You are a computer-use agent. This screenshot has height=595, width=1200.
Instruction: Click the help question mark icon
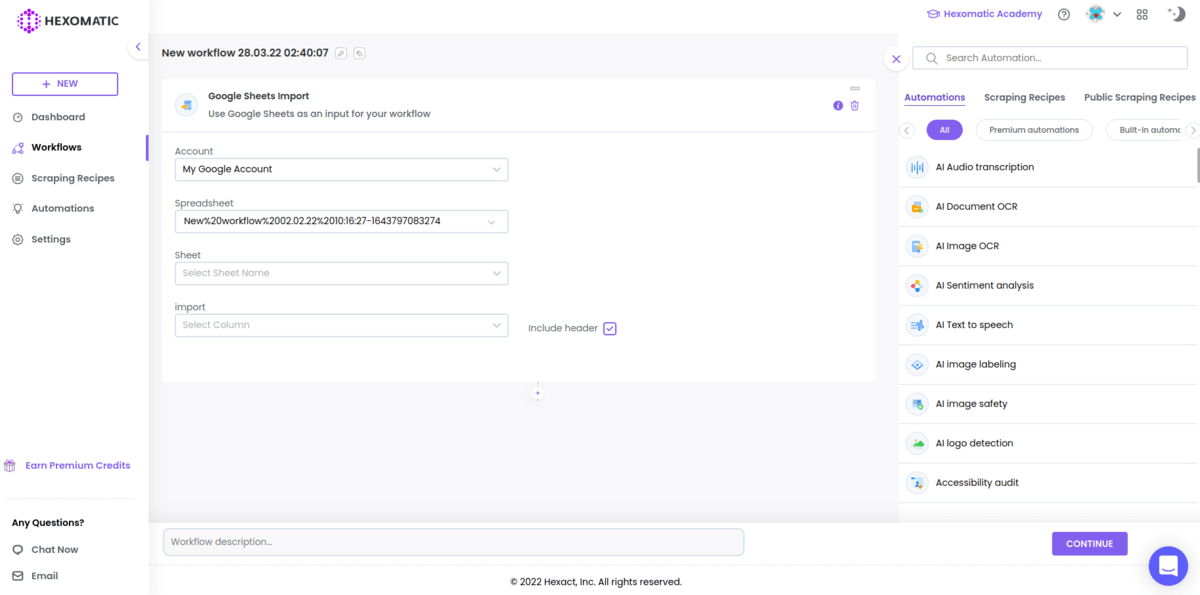(x=1063, y=14)
